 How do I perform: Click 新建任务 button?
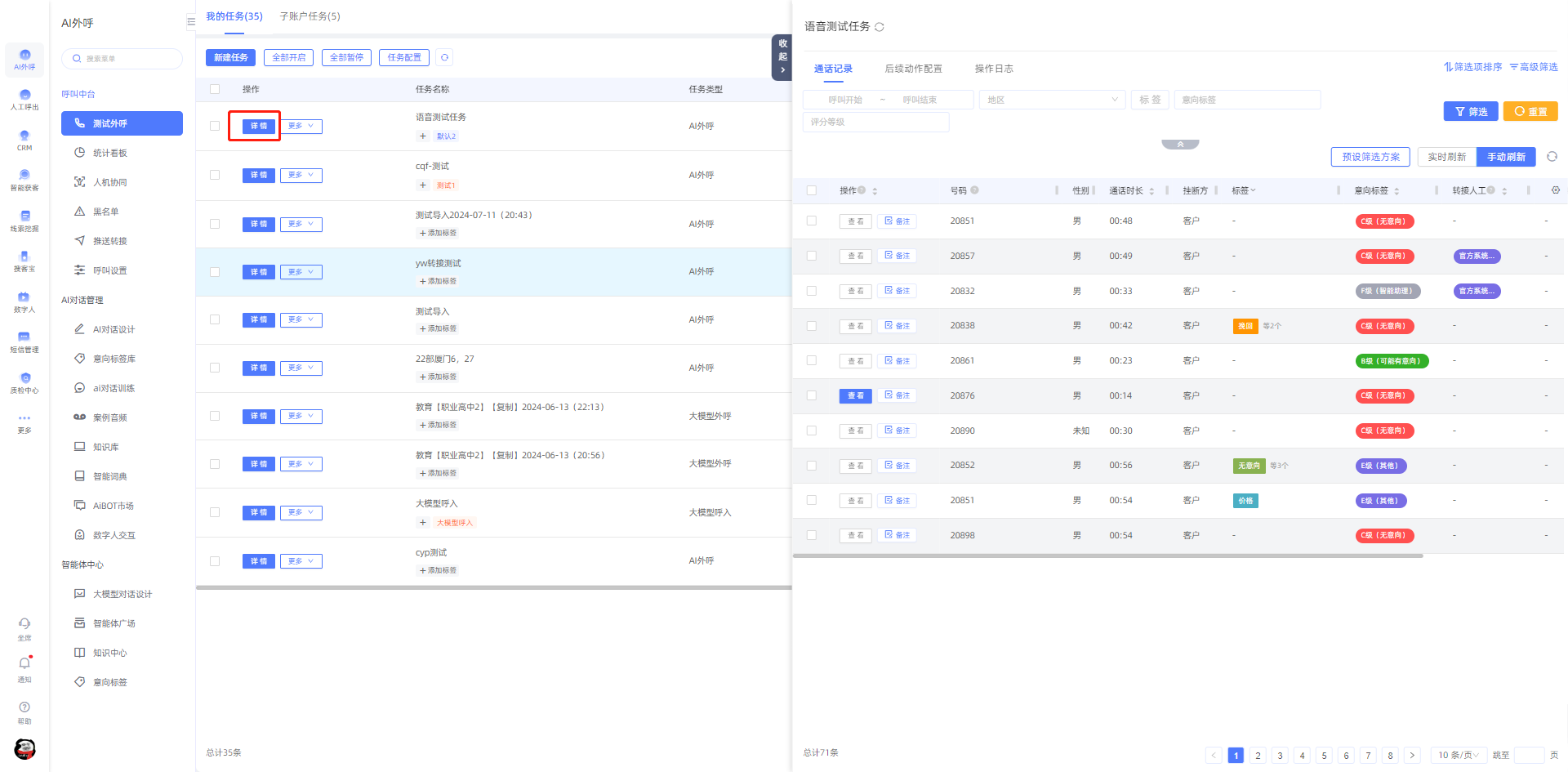point(230,57)
